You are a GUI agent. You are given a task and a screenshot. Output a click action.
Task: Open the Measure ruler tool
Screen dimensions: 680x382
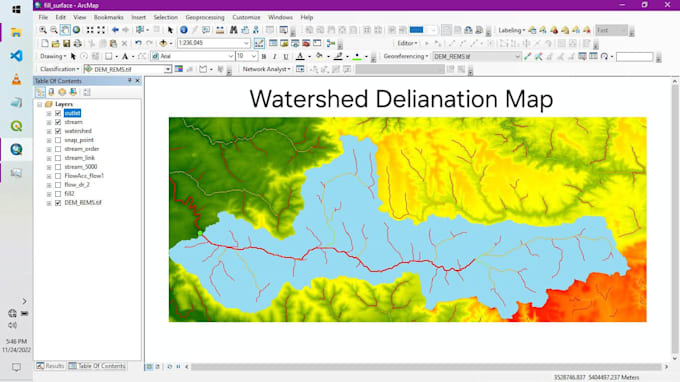click(220, 30)
